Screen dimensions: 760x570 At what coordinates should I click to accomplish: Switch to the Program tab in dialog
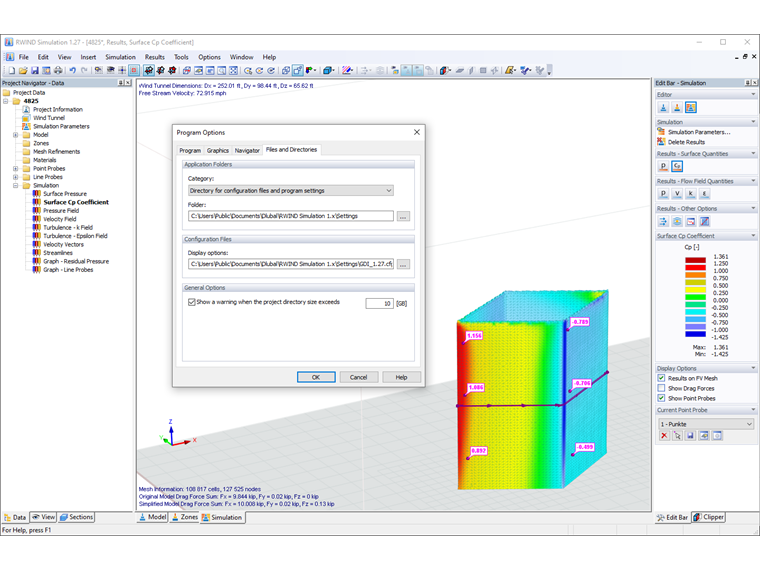[x=190, y=151]
